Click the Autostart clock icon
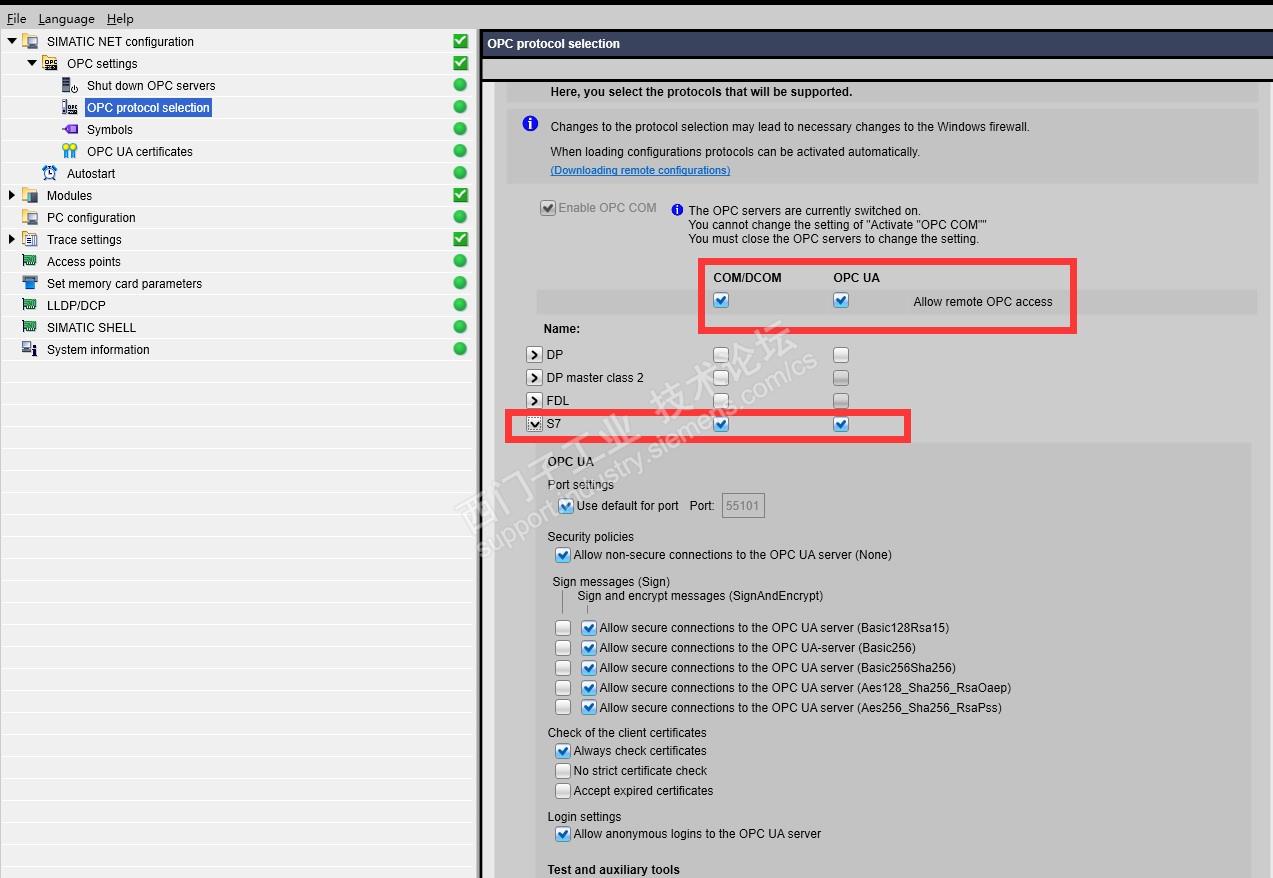The height and width of the screenshot is (878, 1273). click(50, 173)
